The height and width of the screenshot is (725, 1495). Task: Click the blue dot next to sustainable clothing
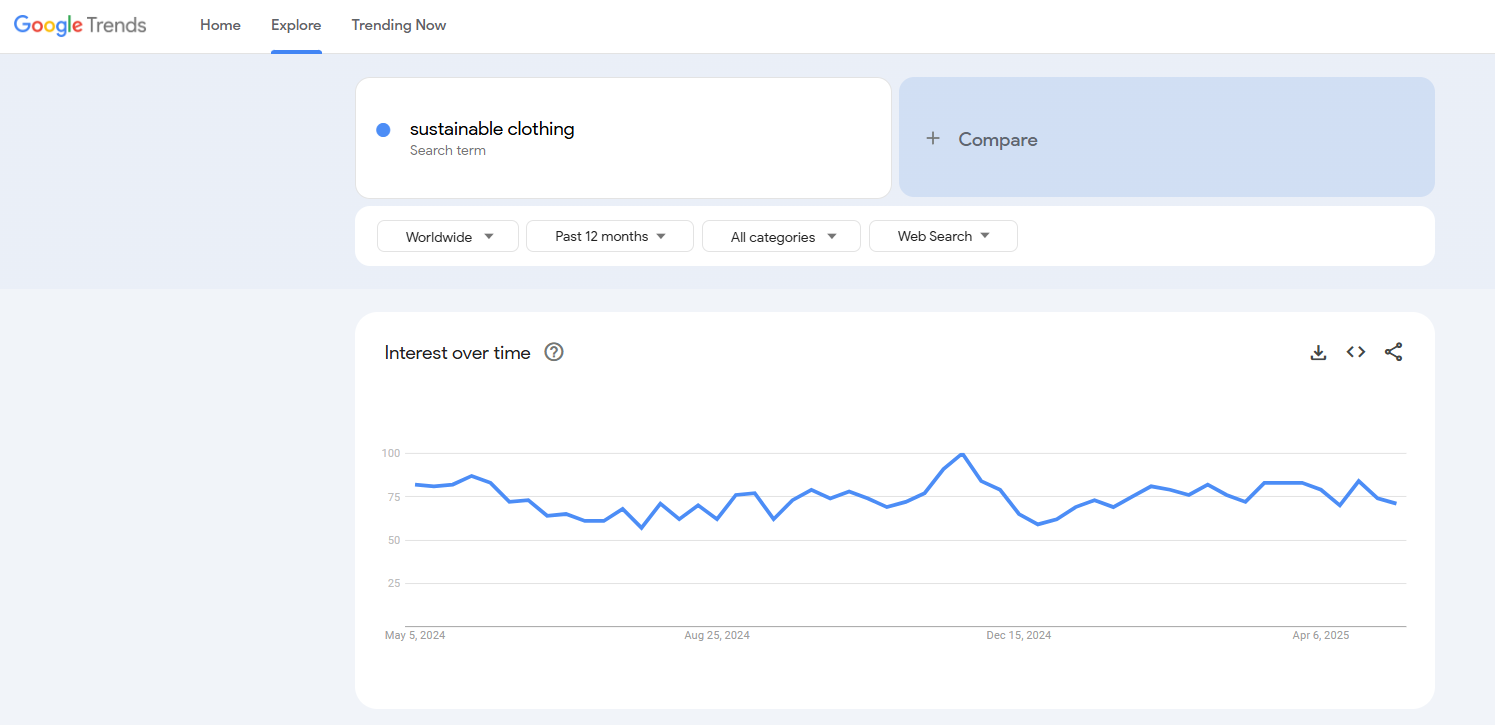[x=383, y=130]
